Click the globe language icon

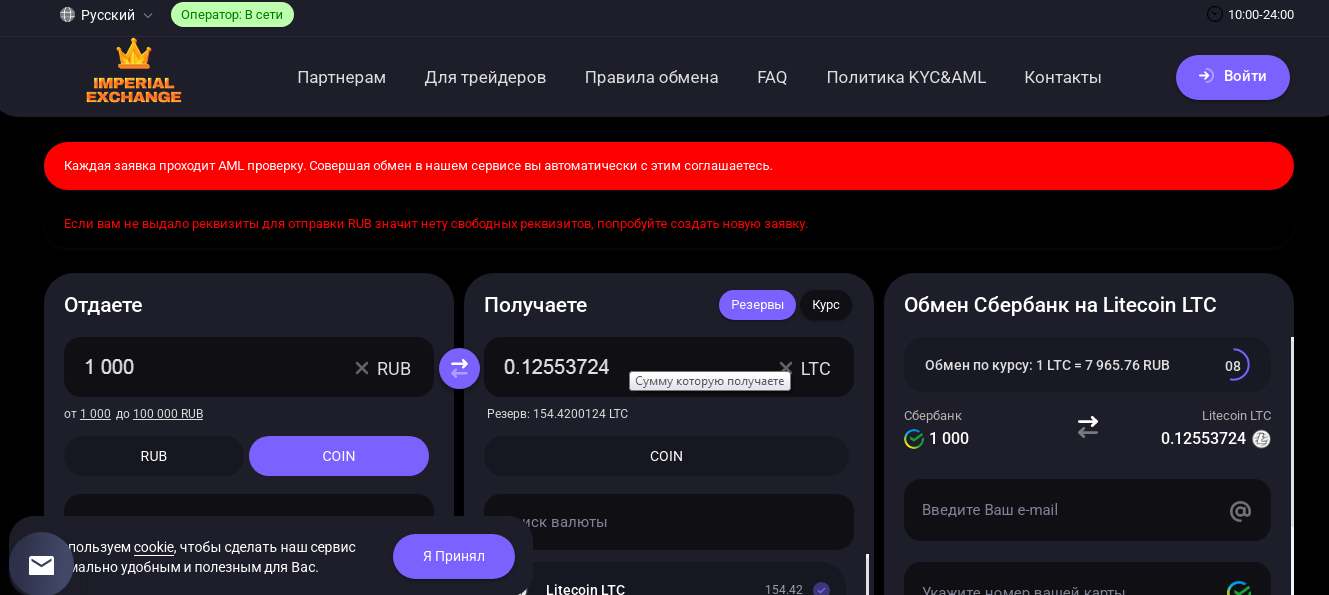pos(68,15)
